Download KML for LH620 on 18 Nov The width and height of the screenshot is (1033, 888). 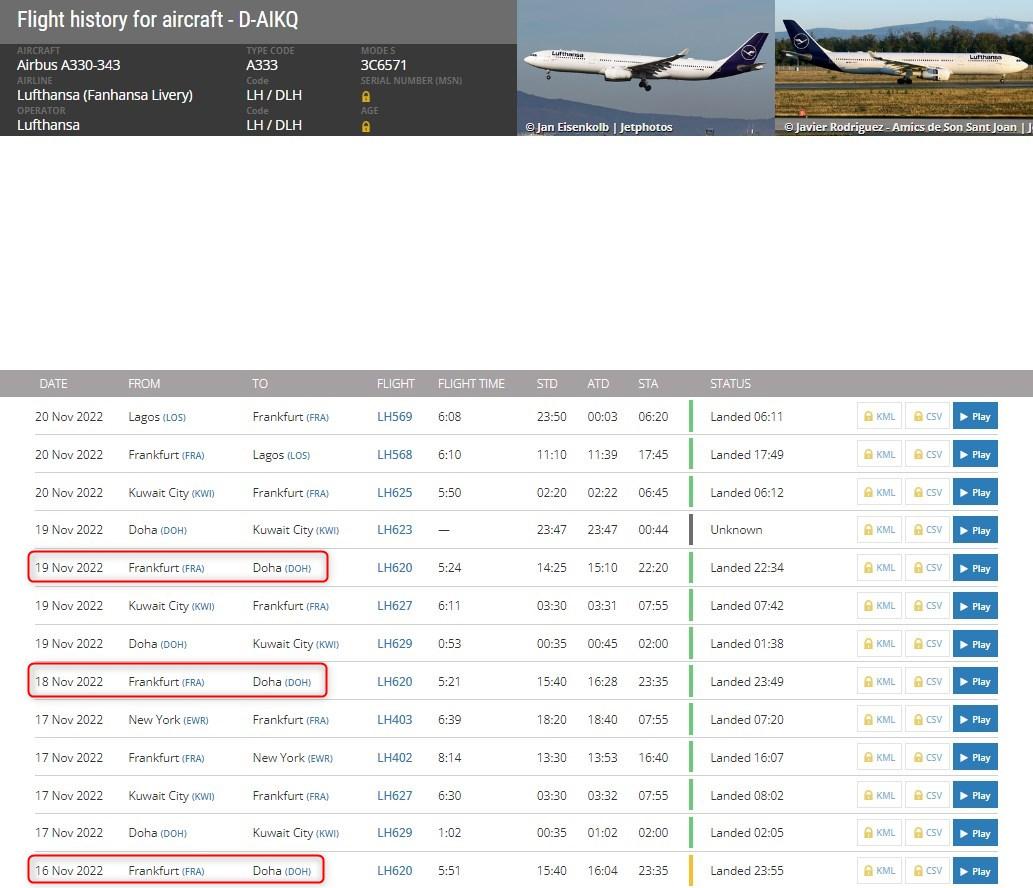[x=879, y=681]
